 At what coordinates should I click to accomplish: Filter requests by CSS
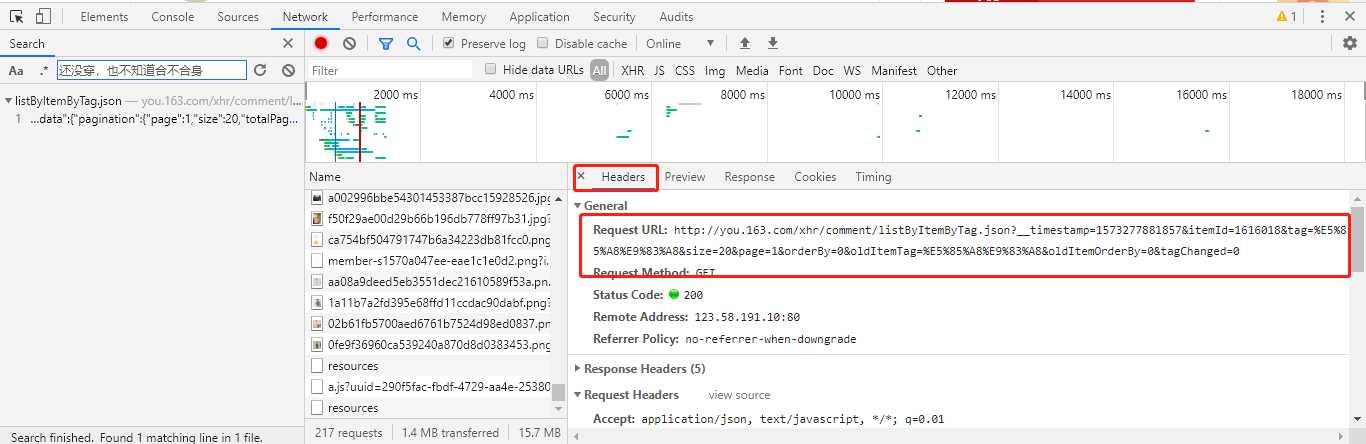[x=685, y=70]
